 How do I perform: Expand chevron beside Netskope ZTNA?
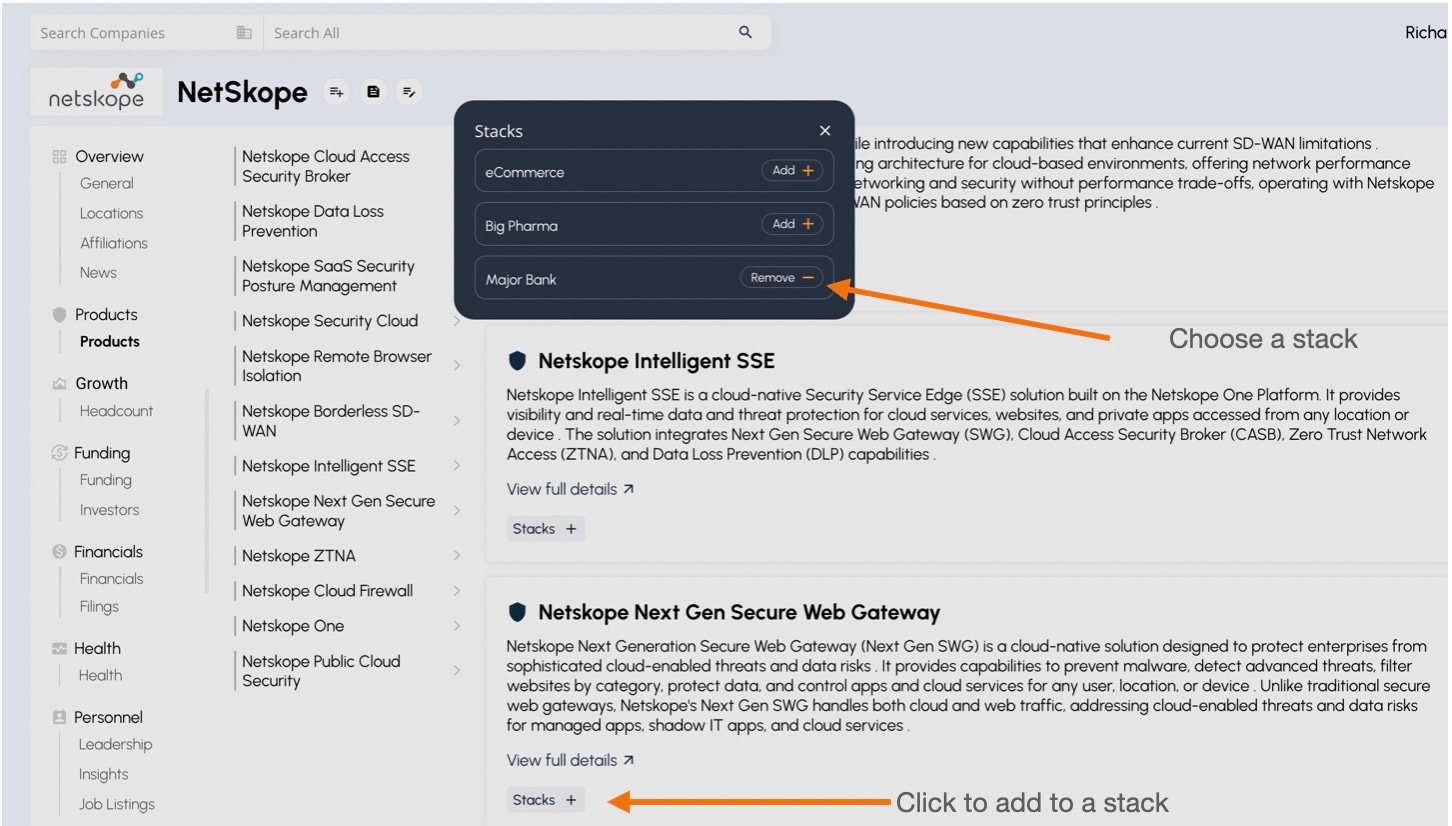click(x=457, y=556)
